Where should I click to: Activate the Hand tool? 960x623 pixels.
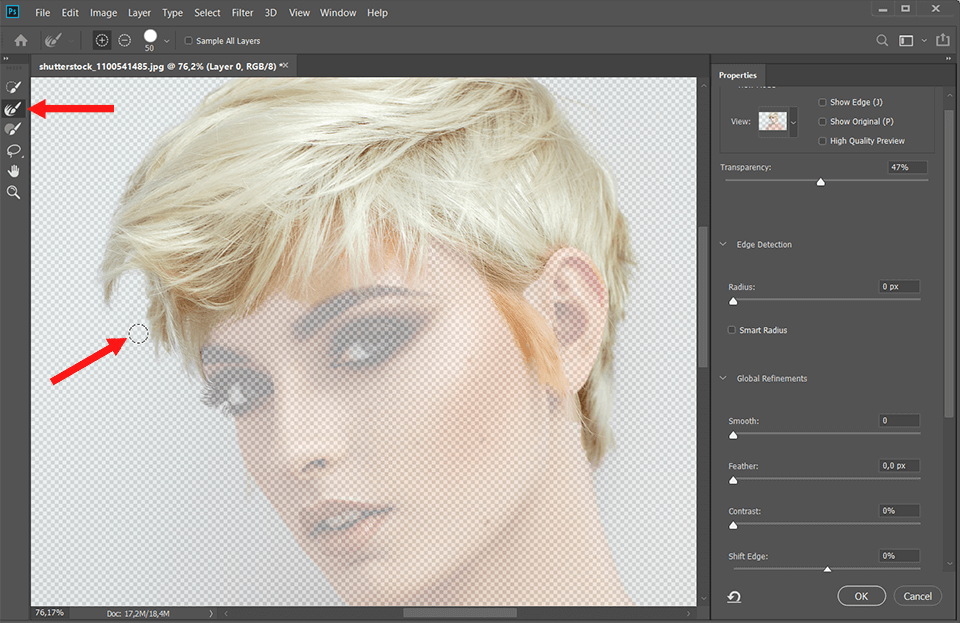pyautogui.click(x=13, y=170)
